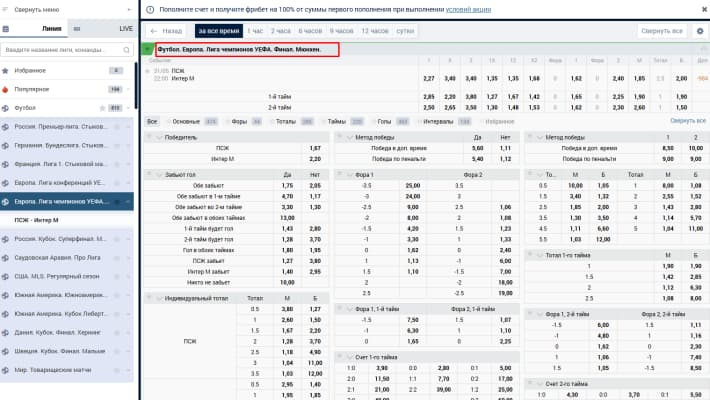This screenshot has height=400, width=710.
Task: Open settings via the gear icon
Action: click(x=700, y=31)
